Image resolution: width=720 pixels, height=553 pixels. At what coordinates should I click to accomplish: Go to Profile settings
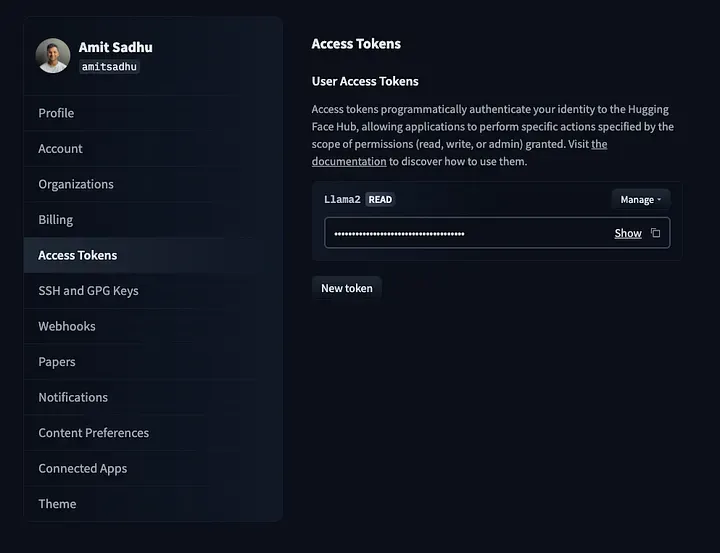tap(56, 113)
